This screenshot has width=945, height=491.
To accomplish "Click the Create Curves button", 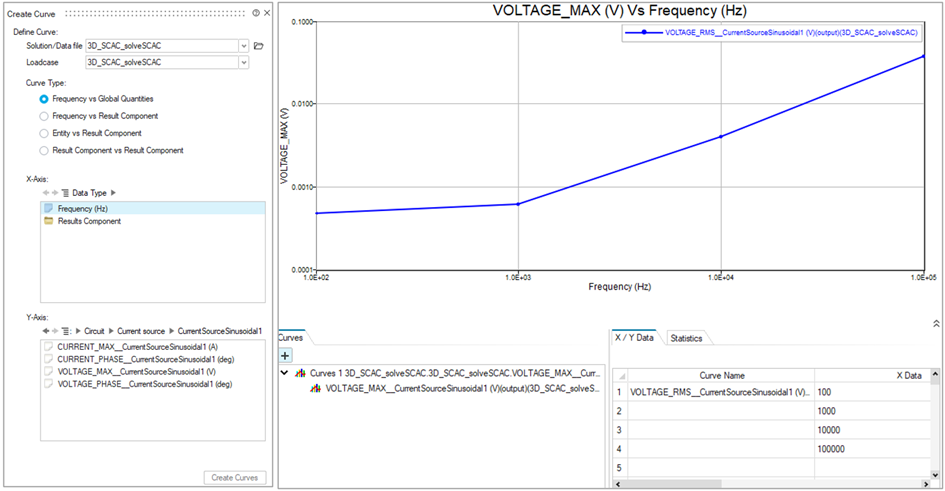I will tap(235, 478).
